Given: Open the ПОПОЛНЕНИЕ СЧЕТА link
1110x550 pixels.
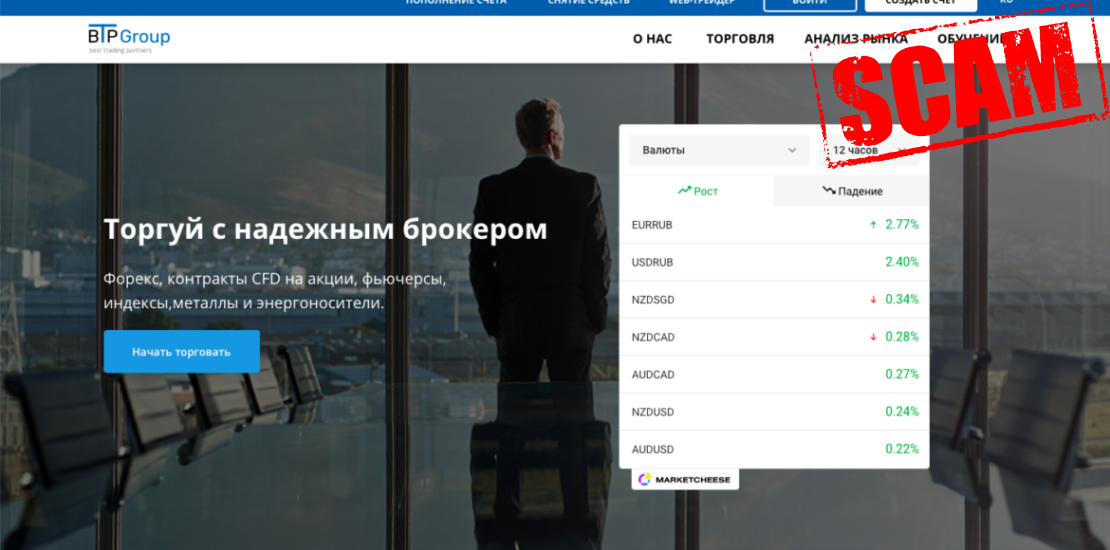Looking at the screenshot, I should click(456, 2).
